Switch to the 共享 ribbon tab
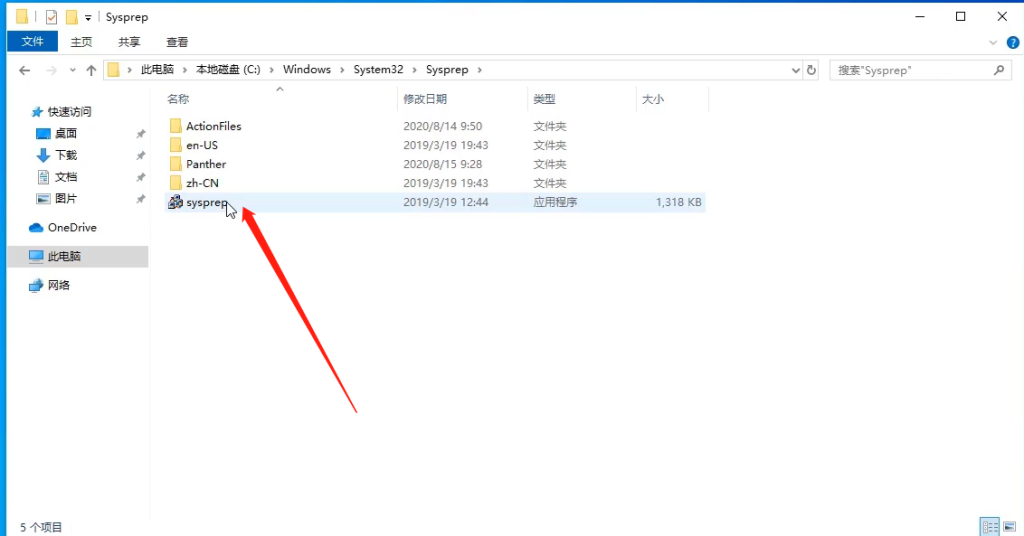Viewport: 1024px width, 536px height. tap(129, 42)
